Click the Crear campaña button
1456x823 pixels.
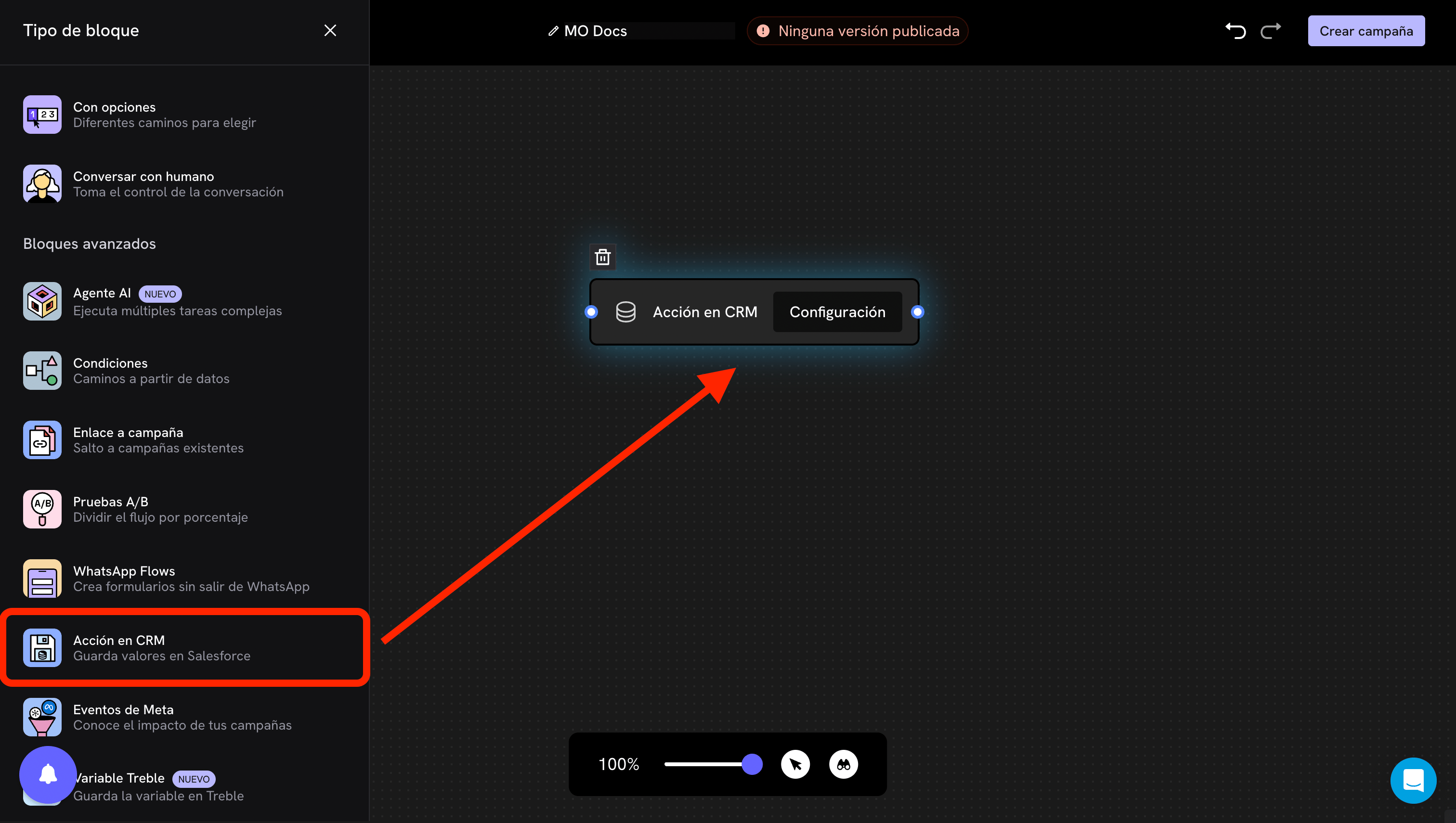pos(1366,31)
